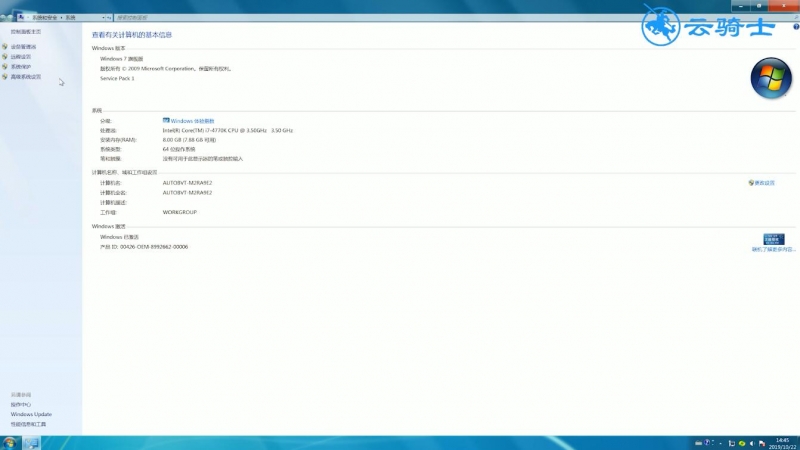Click 更改设置 (Change settings) link
Image resolution: width=800 pixels, height=450 pixels.
click(x=764, y=183)
